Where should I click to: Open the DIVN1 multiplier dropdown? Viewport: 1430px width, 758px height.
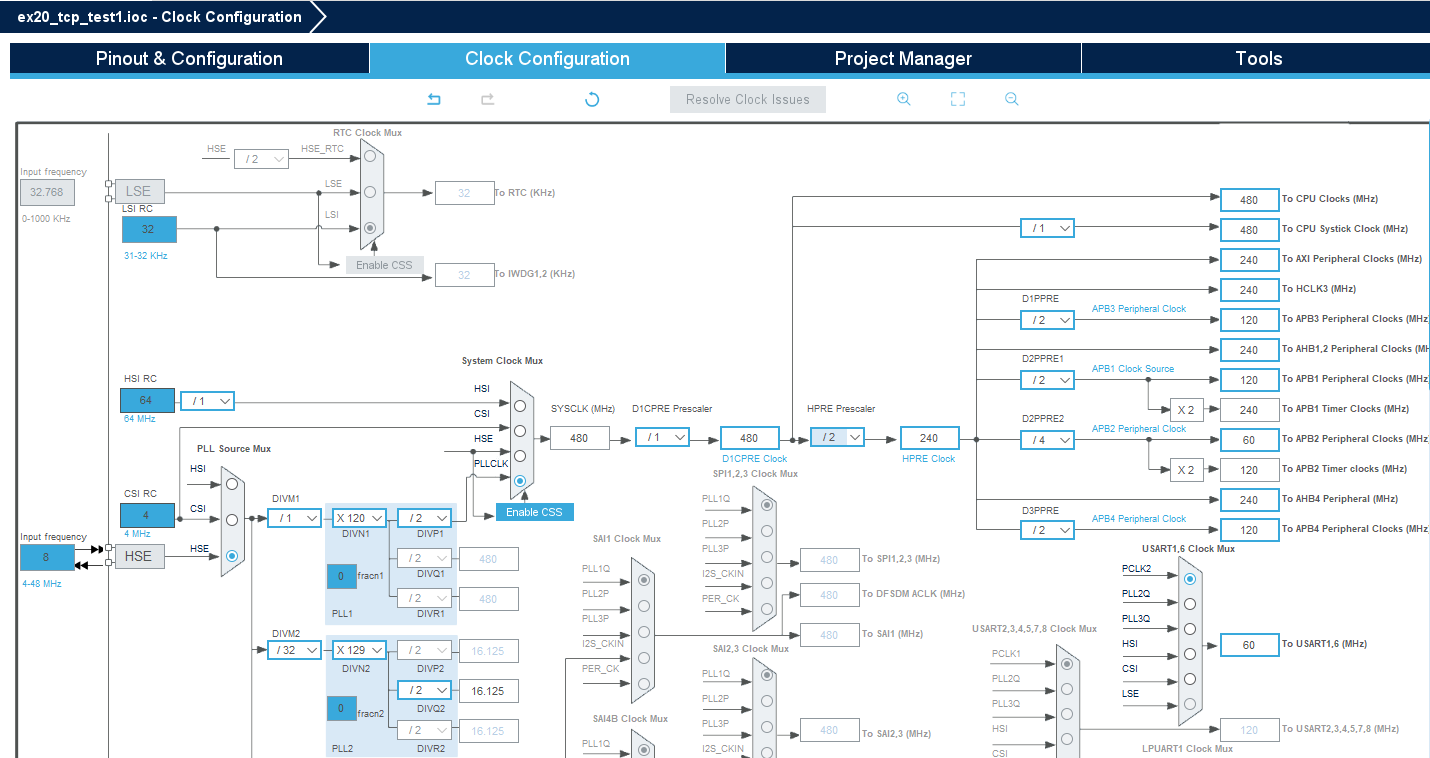coord(360,518)
